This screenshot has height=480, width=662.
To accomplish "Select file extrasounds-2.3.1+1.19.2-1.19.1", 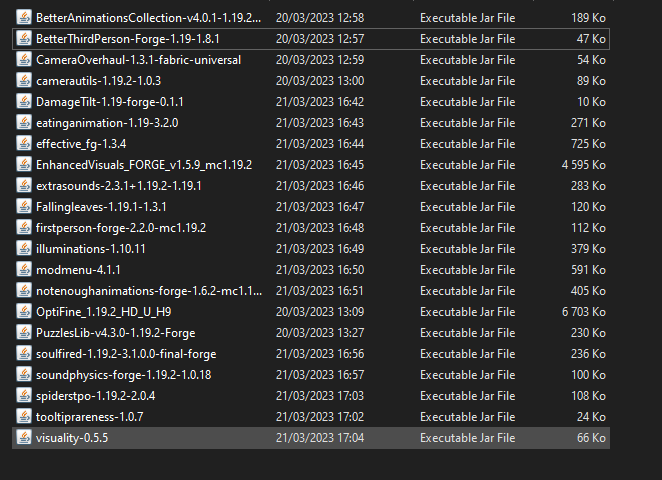I will [x=119, y=186].
